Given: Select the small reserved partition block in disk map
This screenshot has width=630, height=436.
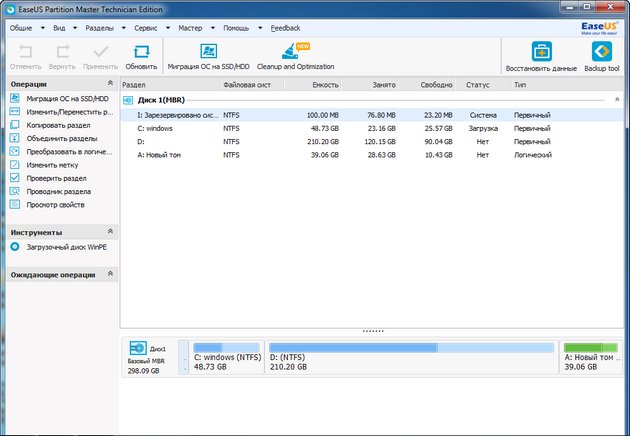Looking at the screenshot, I should pyautogui.click(x=183, y=357).
